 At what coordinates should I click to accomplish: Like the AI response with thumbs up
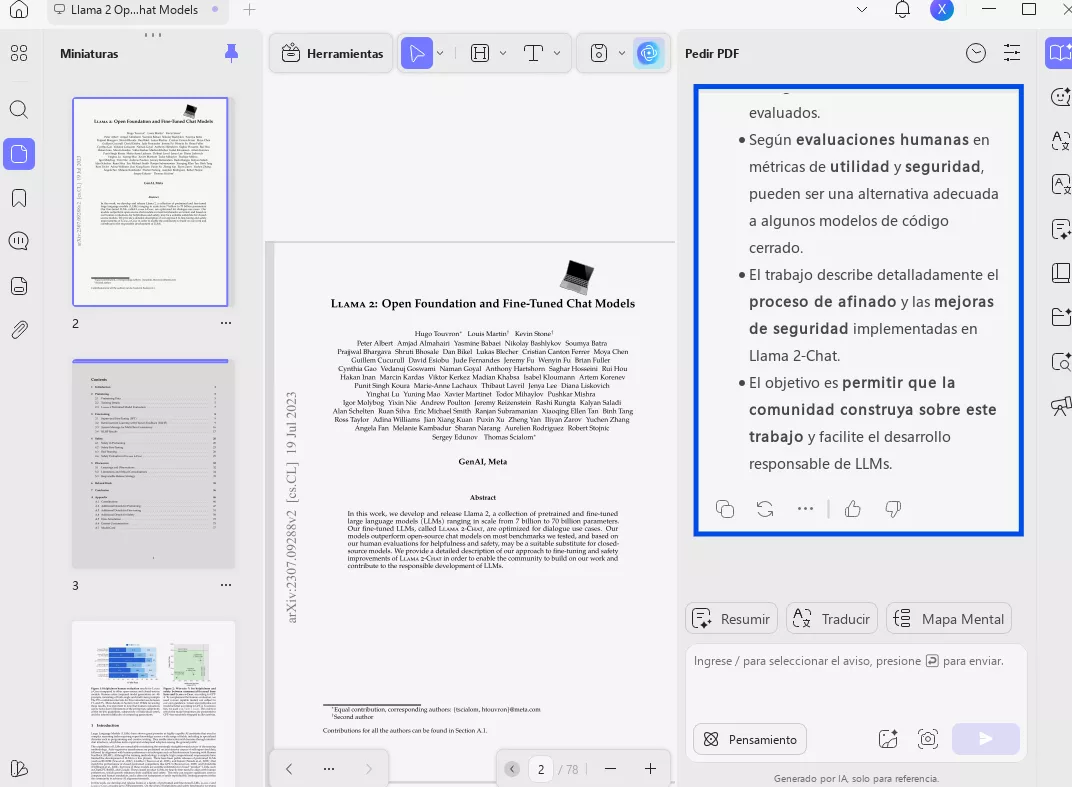point(853,509)
